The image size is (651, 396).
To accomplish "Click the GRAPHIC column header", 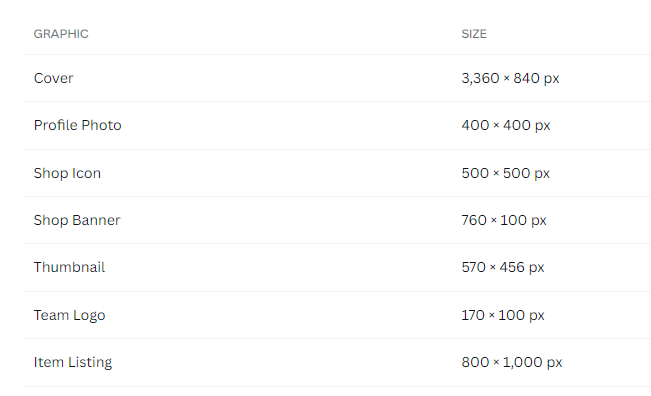I will (x=61, y=34).
